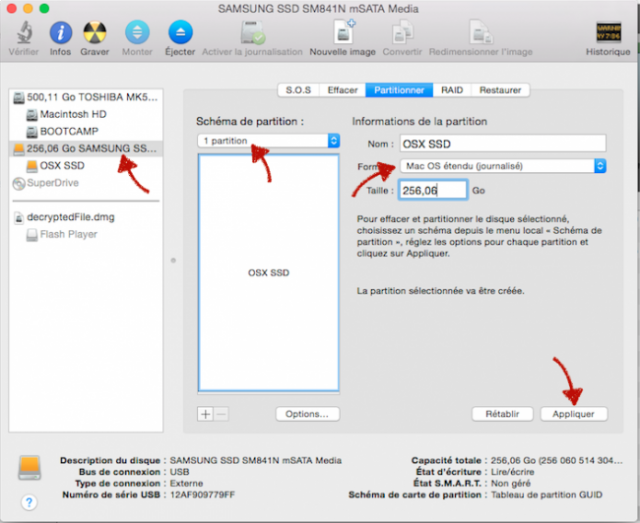Click the Non géré S.M.A.R.T. value
The image size is (640, 523).
pyautogui.click(x=511, y=483)
